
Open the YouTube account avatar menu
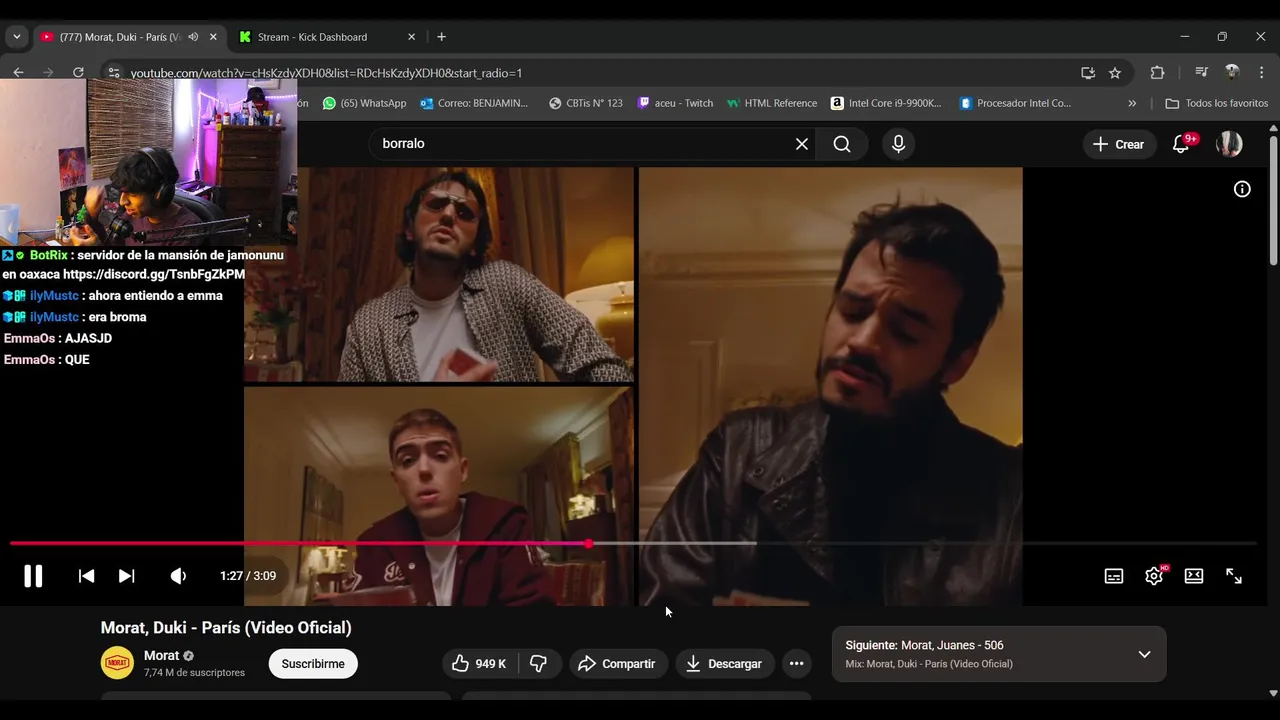coord(1229,144)
